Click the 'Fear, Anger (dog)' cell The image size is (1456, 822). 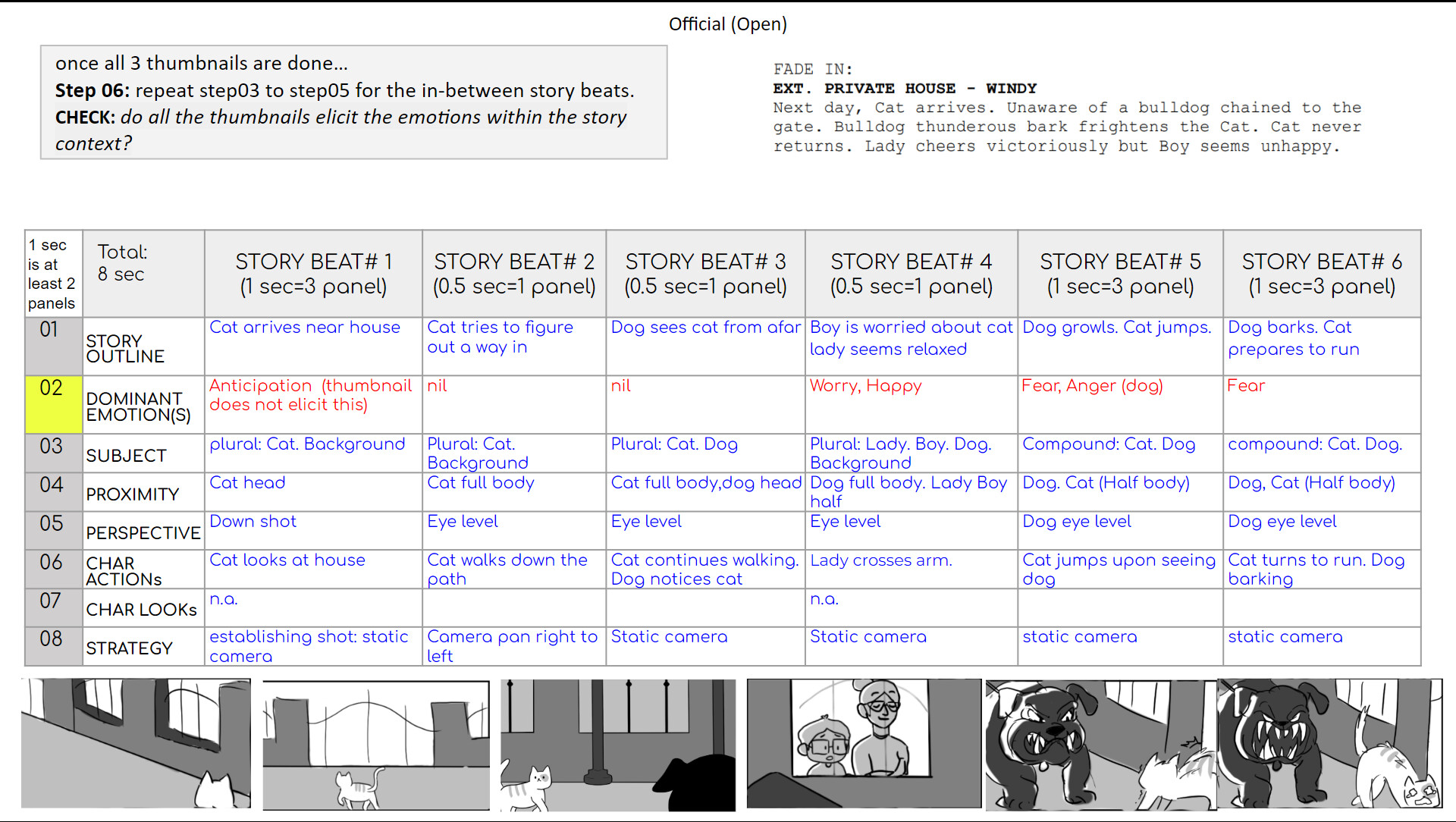1092,385
